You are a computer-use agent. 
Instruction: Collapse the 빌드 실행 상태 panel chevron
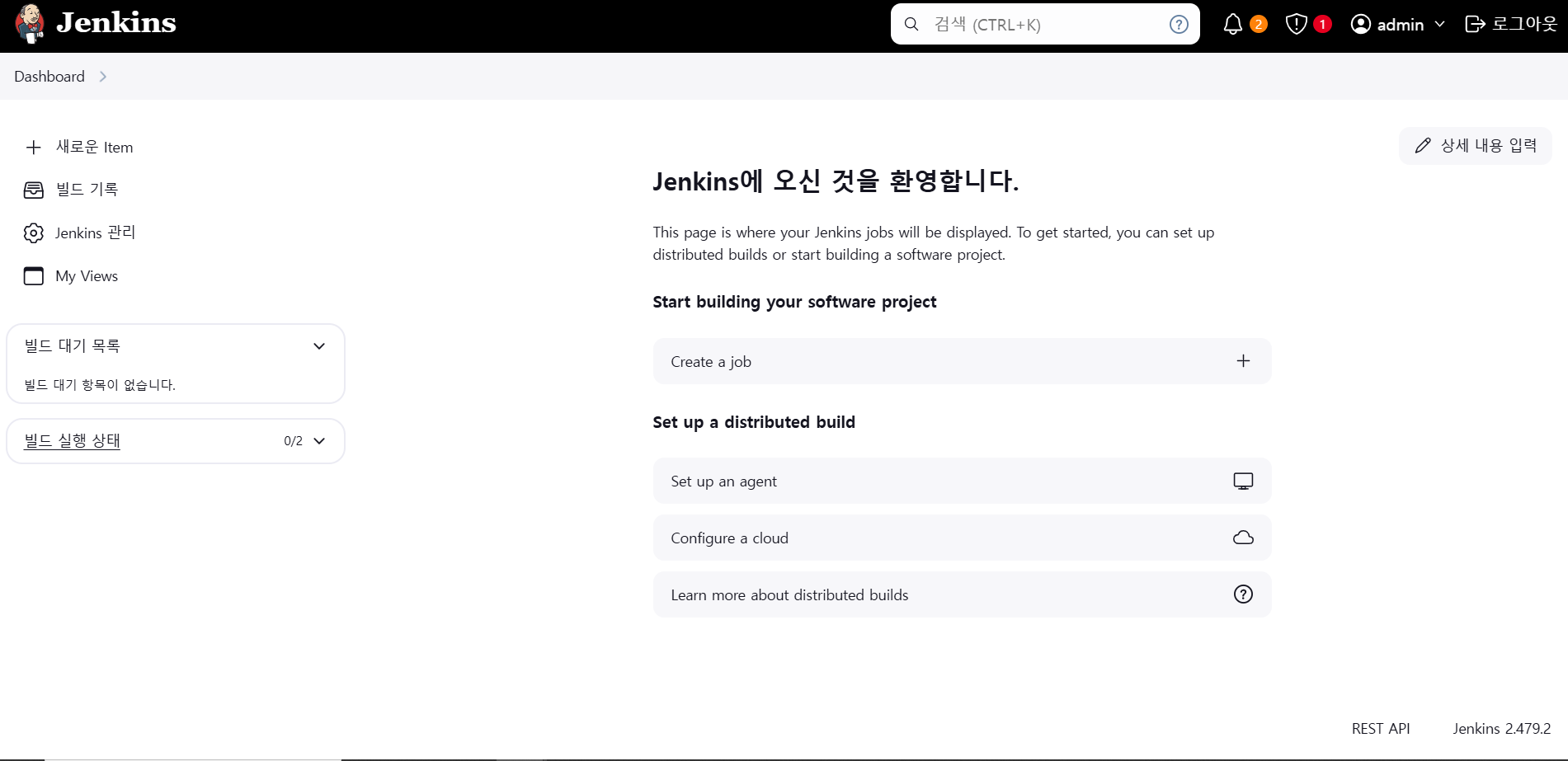pos(319,441)
